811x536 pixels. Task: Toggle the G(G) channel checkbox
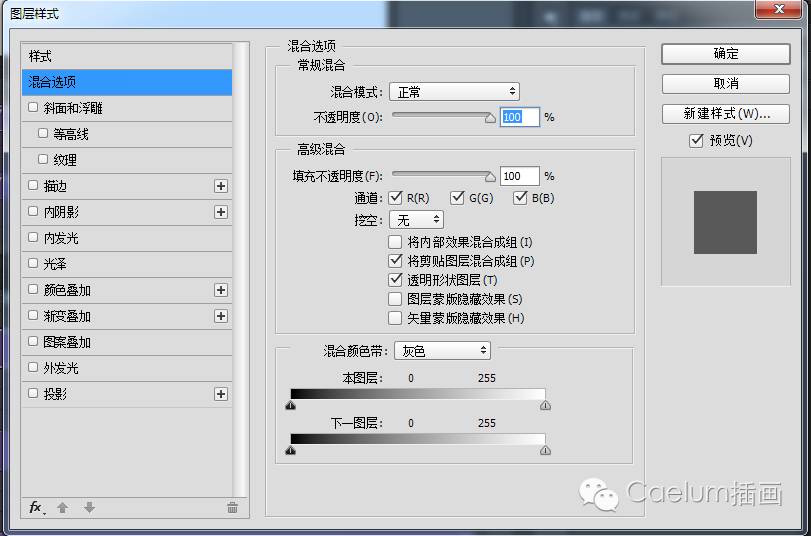[x=457, y=198]
